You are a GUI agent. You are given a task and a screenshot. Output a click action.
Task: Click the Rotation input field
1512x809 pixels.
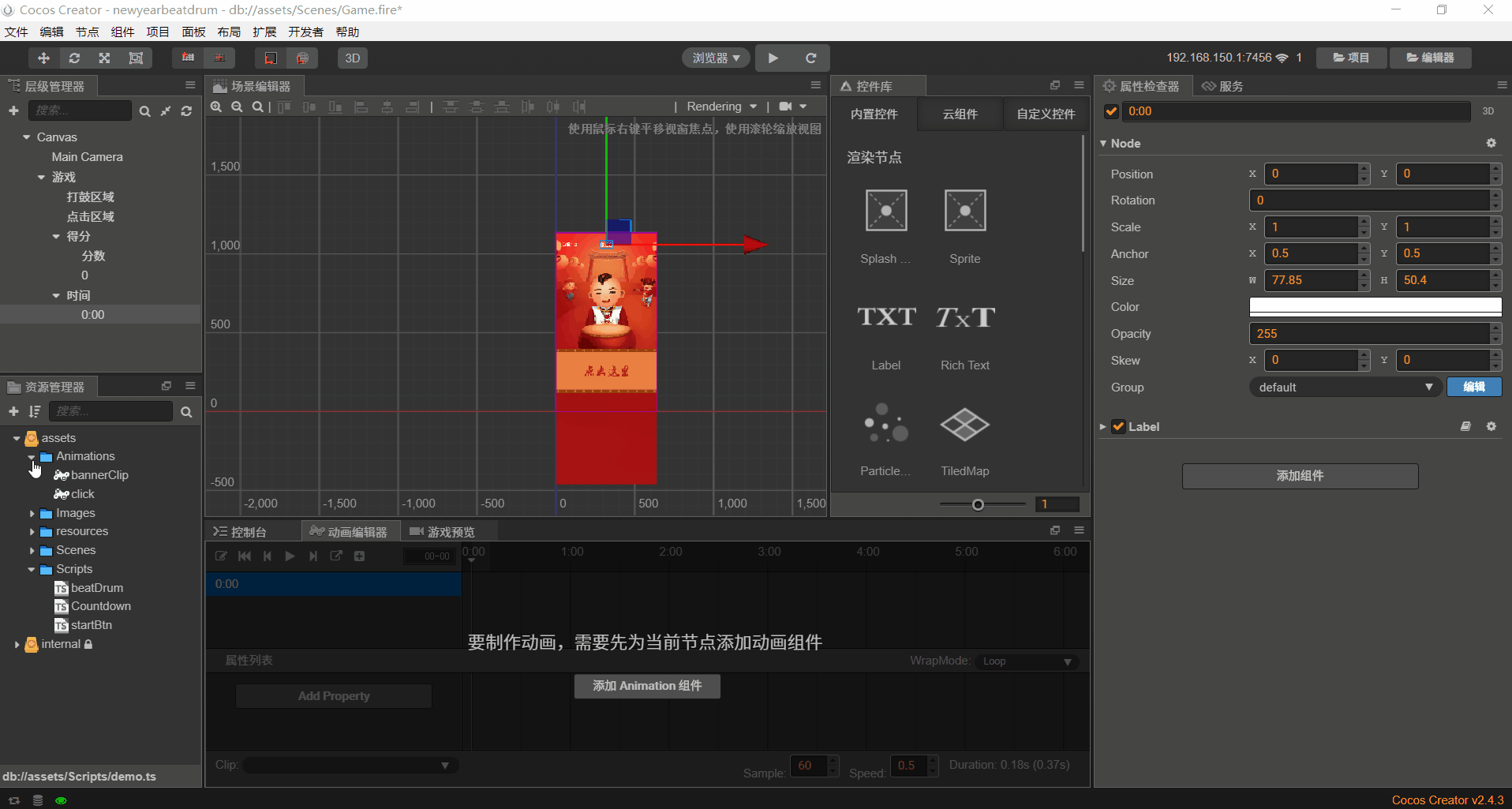[1369, 200]
